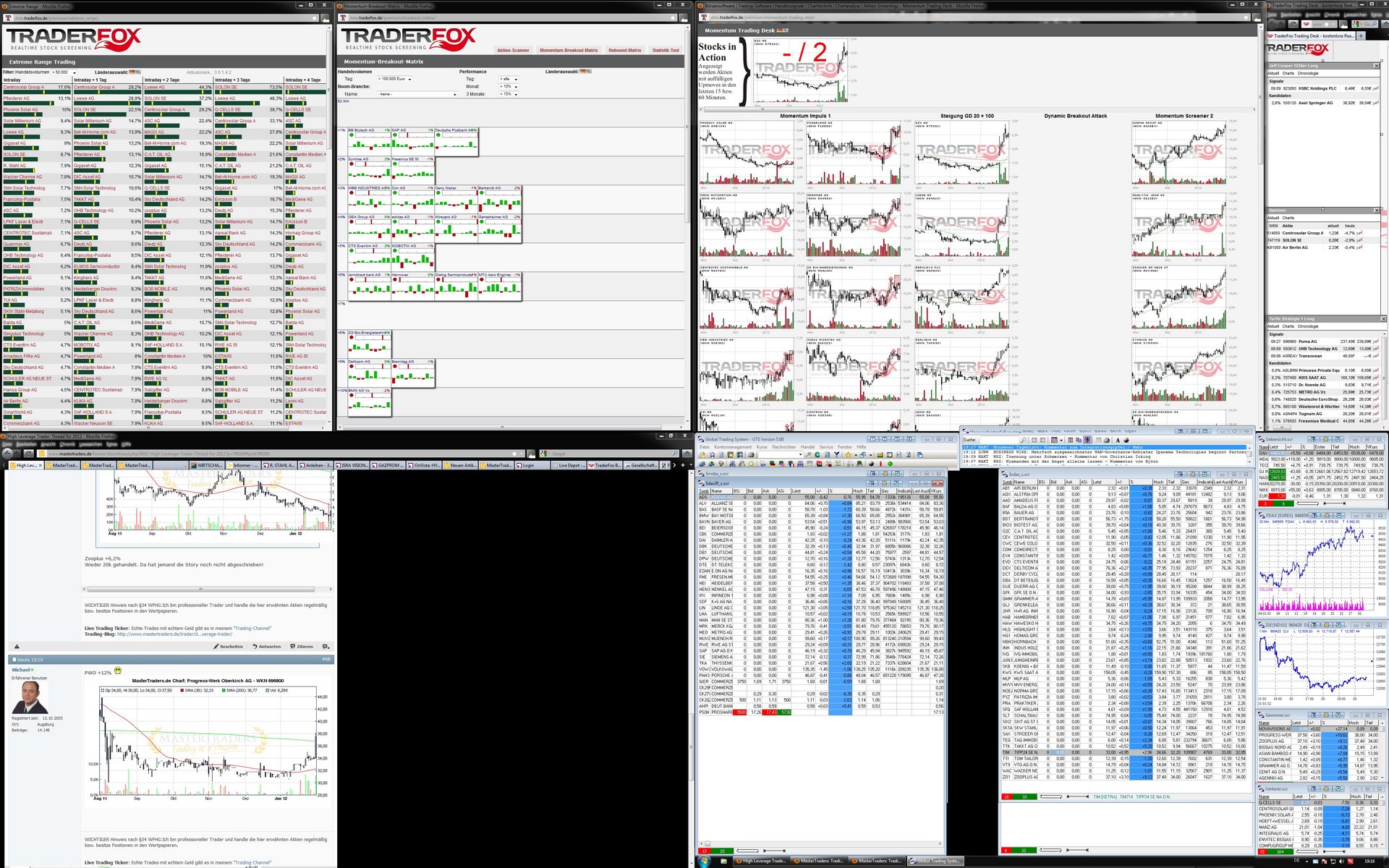Toggle the highlighted red icon in news toolbar
This screenshot has width=1389, height=868.
pos(1087,440)
